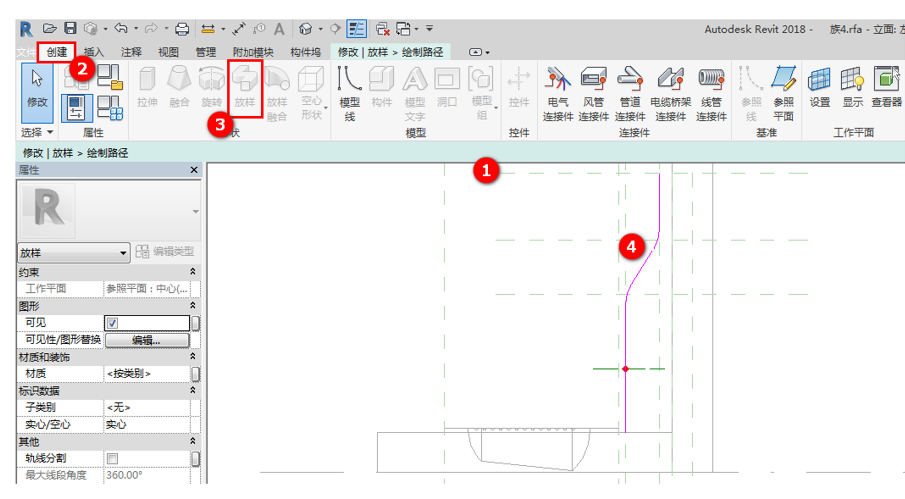Add a Pipe Connector (管道连接件)

630,93
